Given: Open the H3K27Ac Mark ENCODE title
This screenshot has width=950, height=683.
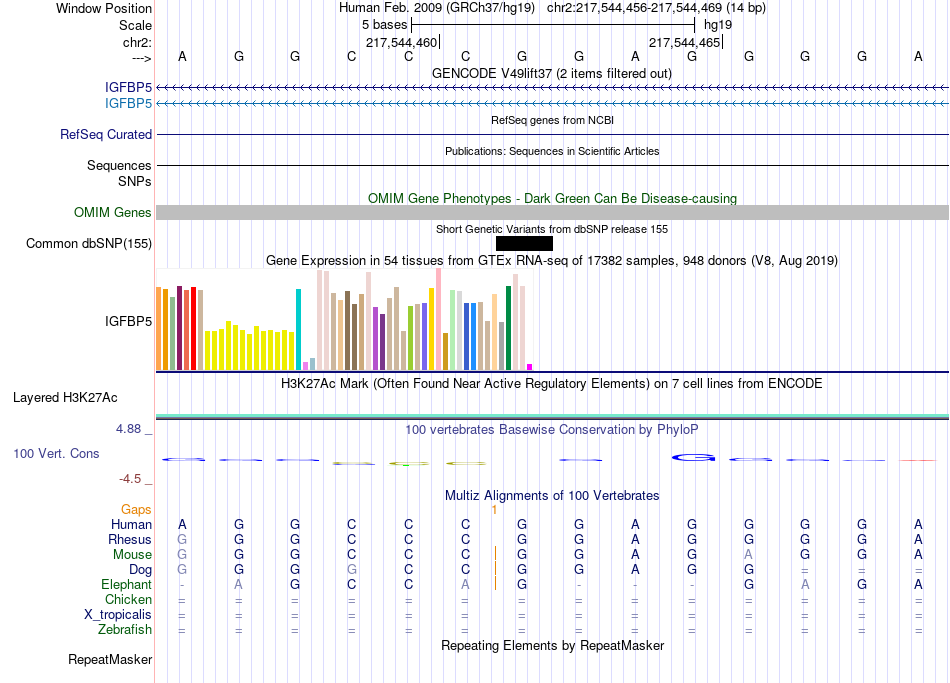Looking at the screenshot, I should click(x=552, y=384).
